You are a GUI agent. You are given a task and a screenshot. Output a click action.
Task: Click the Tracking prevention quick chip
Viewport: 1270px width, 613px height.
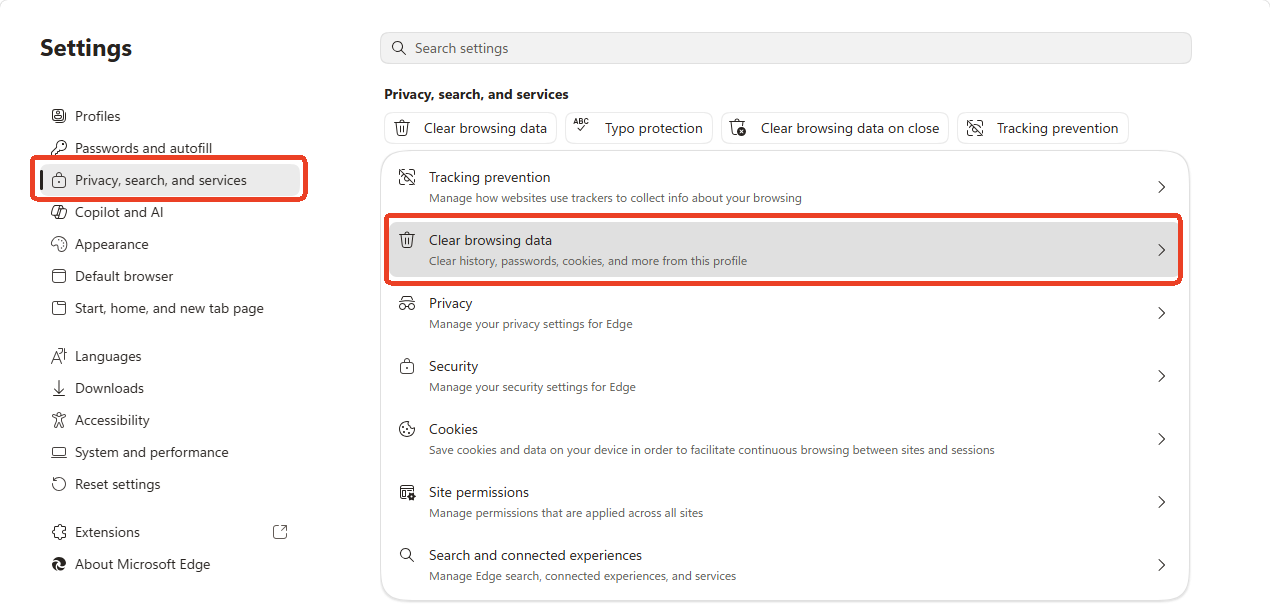pos(1043,128)
